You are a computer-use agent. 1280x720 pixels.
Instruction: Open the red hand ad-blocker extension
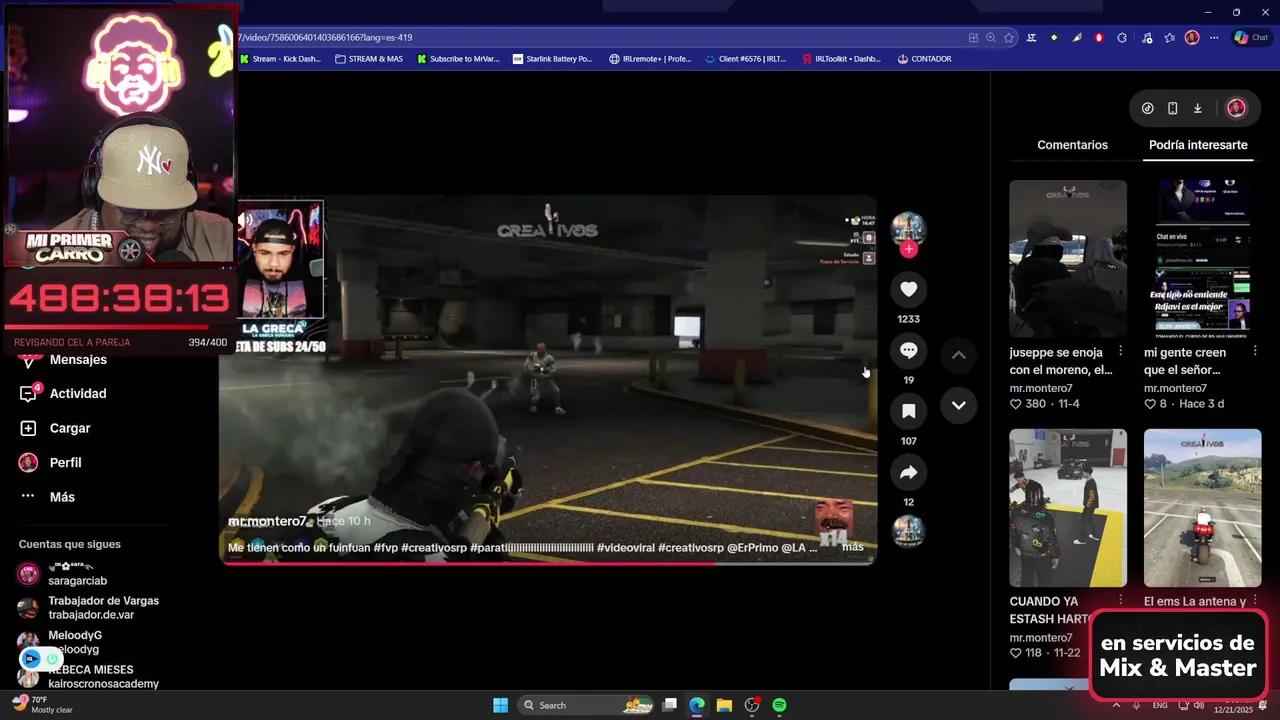1099,38
